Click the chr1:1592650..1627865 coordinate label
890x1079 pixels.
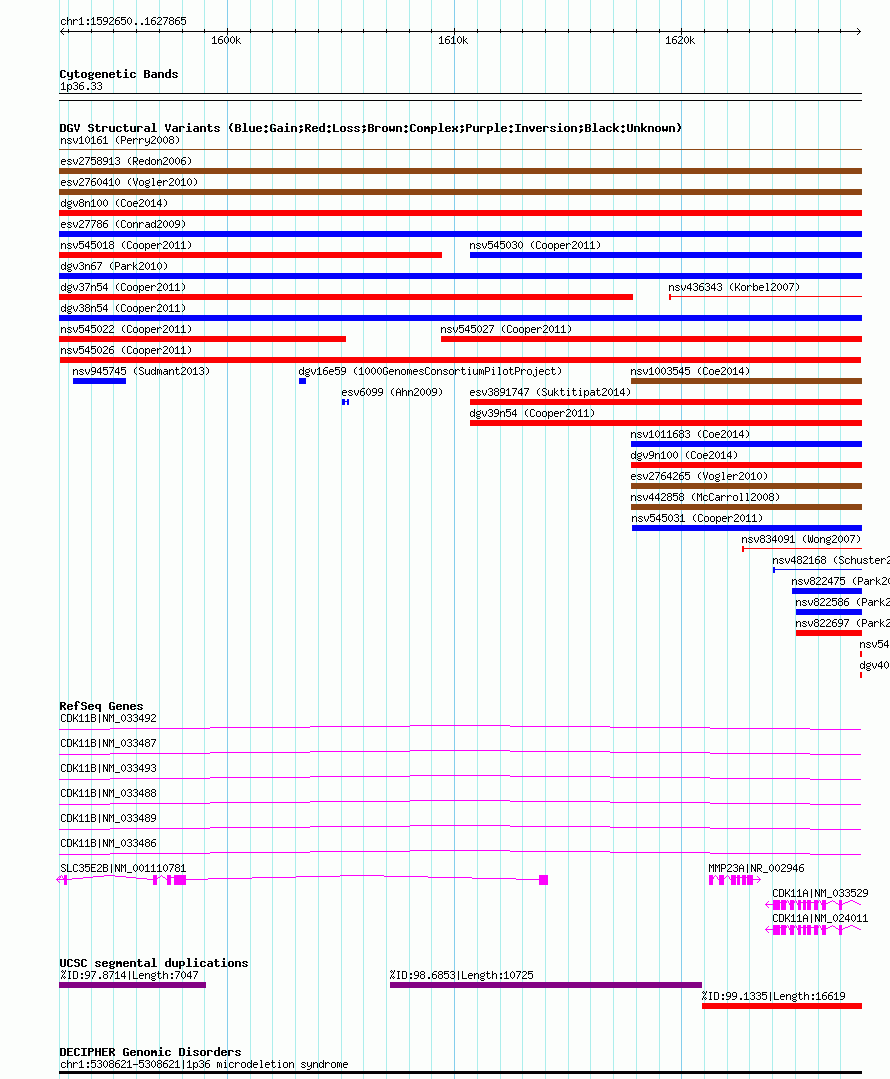click(x=123, y=21)
